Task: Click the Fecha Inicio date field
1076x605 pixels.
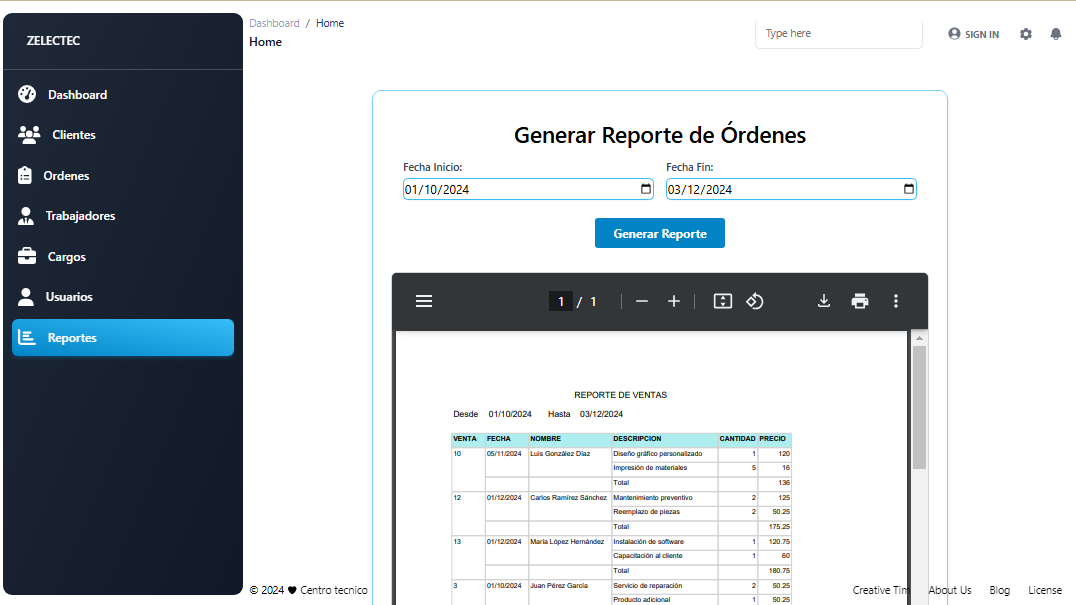Action: coord(528,189)
